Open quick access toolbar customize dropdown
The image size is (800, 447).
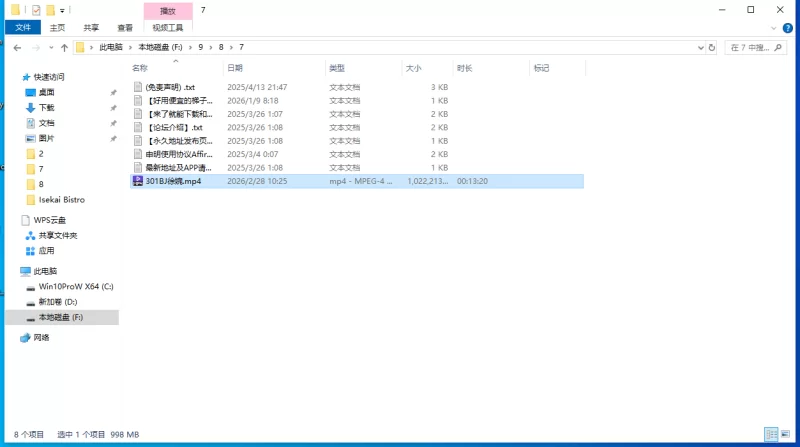(62, 10)
